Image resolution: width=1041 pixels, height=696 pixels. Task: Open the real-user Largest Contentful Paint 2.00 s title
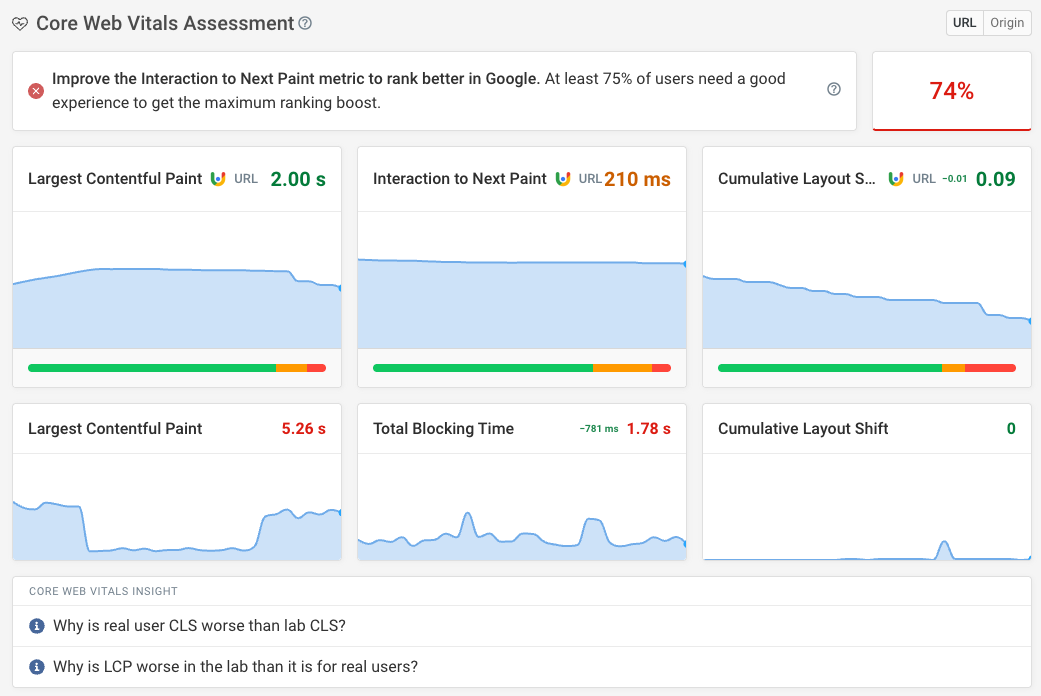click(x=113, y=179)
